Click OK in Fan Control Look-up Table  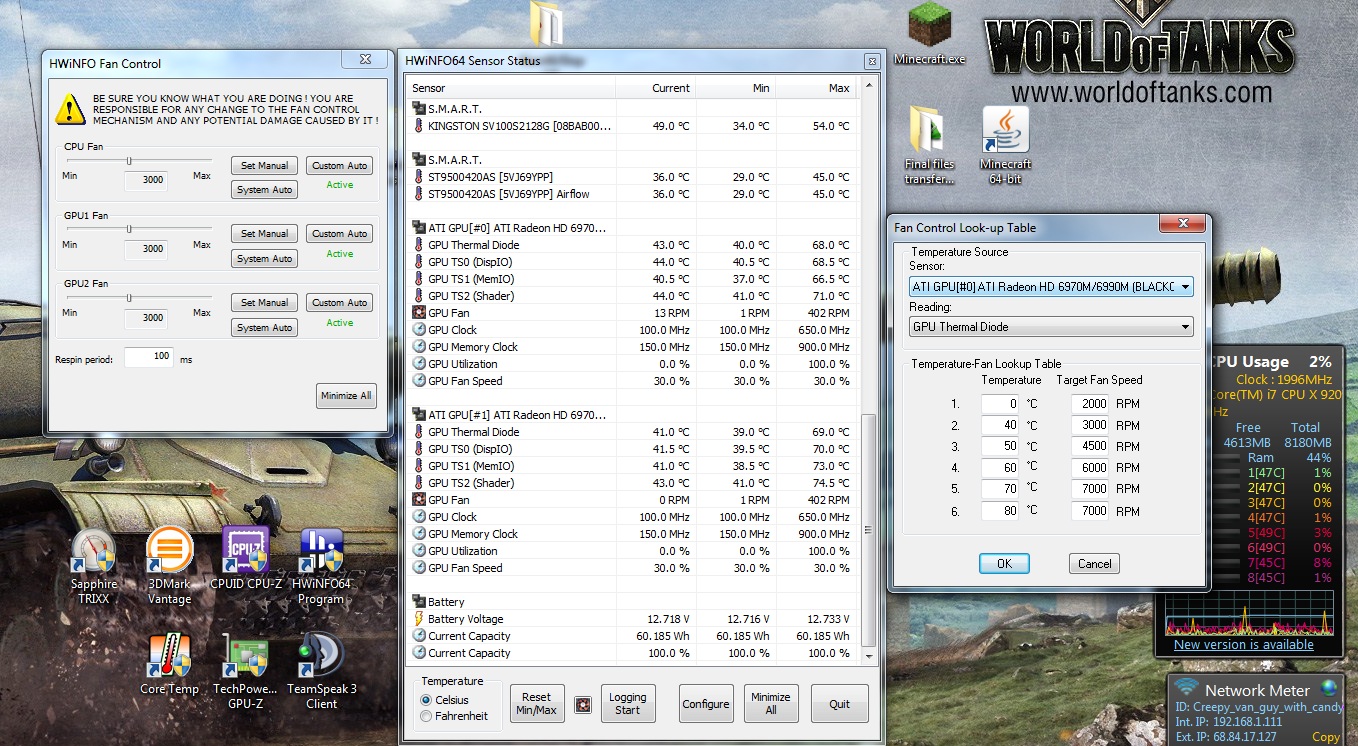1004,564
